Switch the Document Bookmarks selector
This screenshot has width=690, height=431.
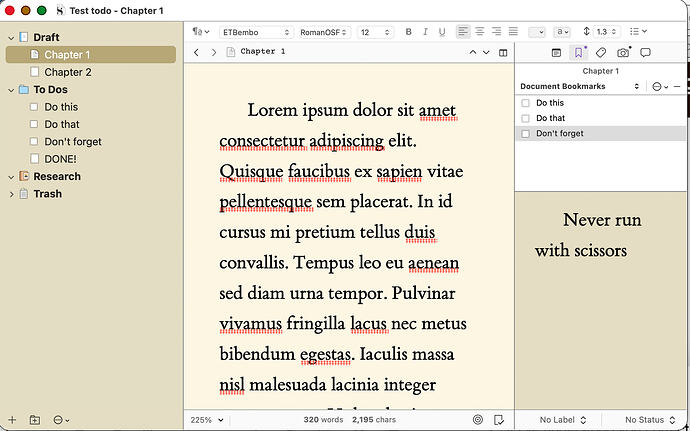coord(580,86)
